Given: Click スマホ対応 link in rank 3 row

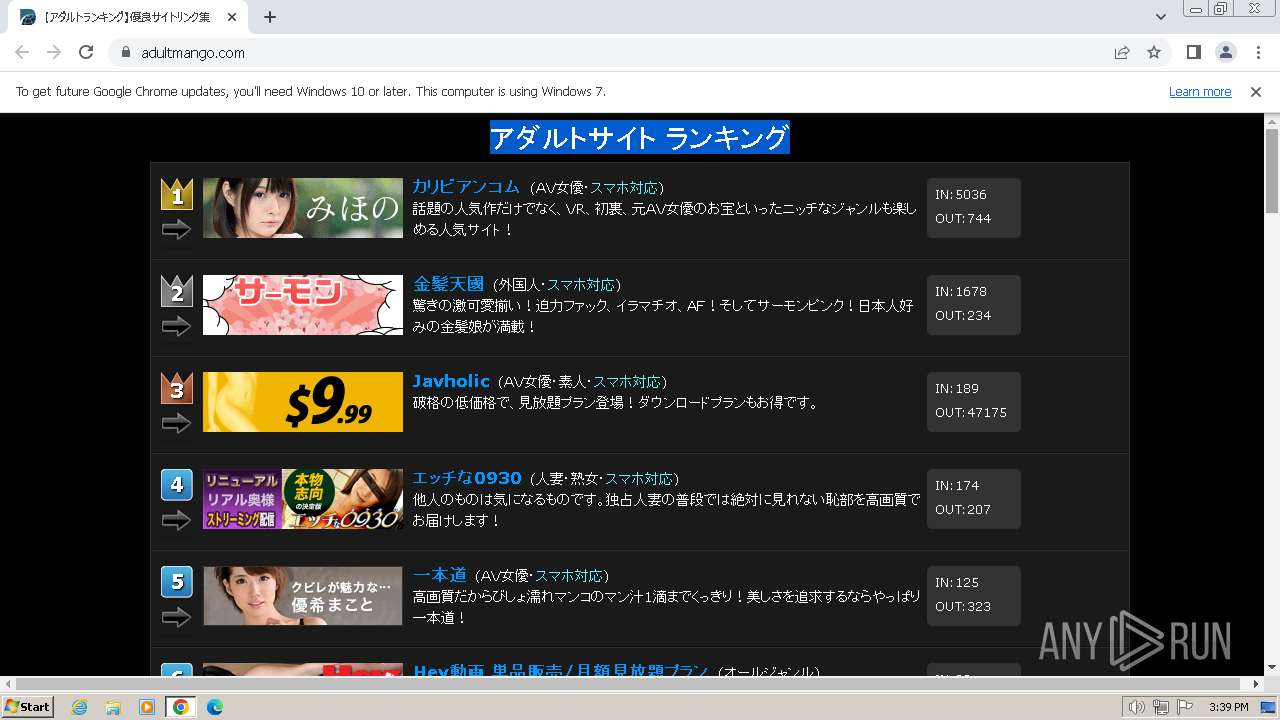Looking at the screenshot, I should (x=627, y=382).
